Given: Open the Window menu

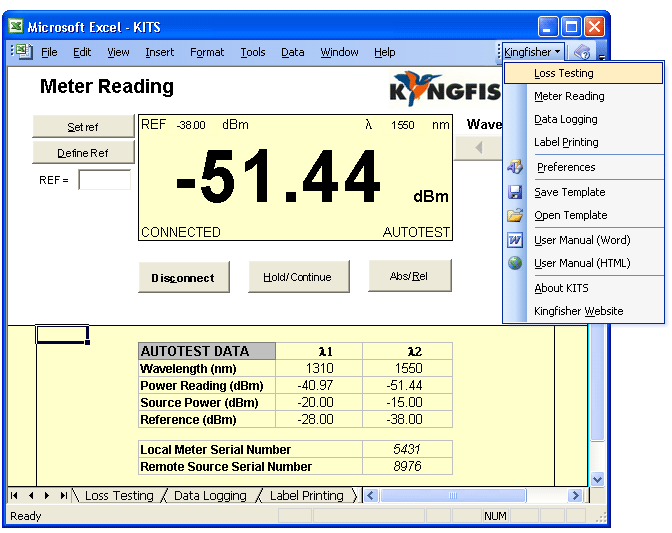Looking at the screenshot, I should pos(339,52).
